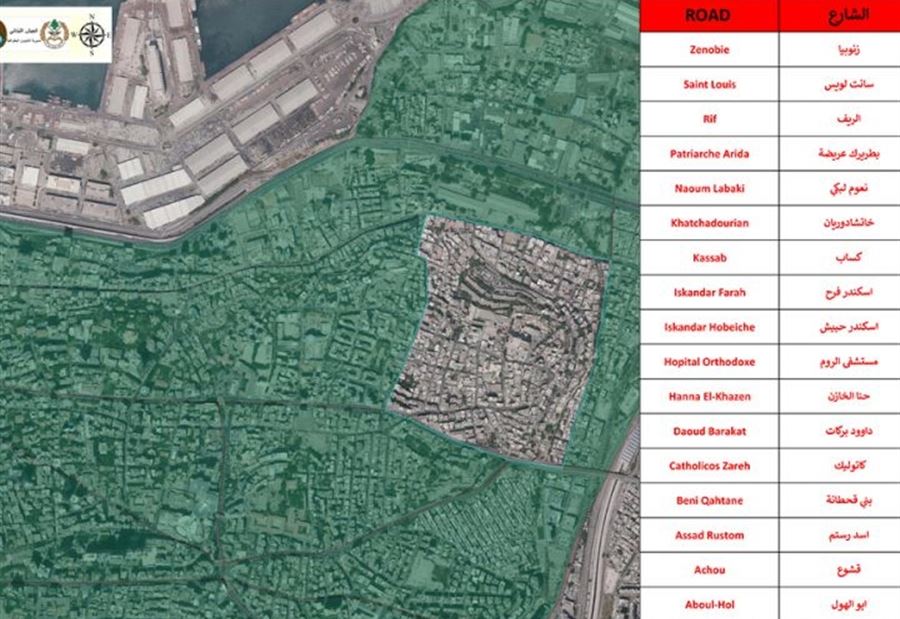
Task: Select Catholicos Zareh road name
Action: point(708,466)
